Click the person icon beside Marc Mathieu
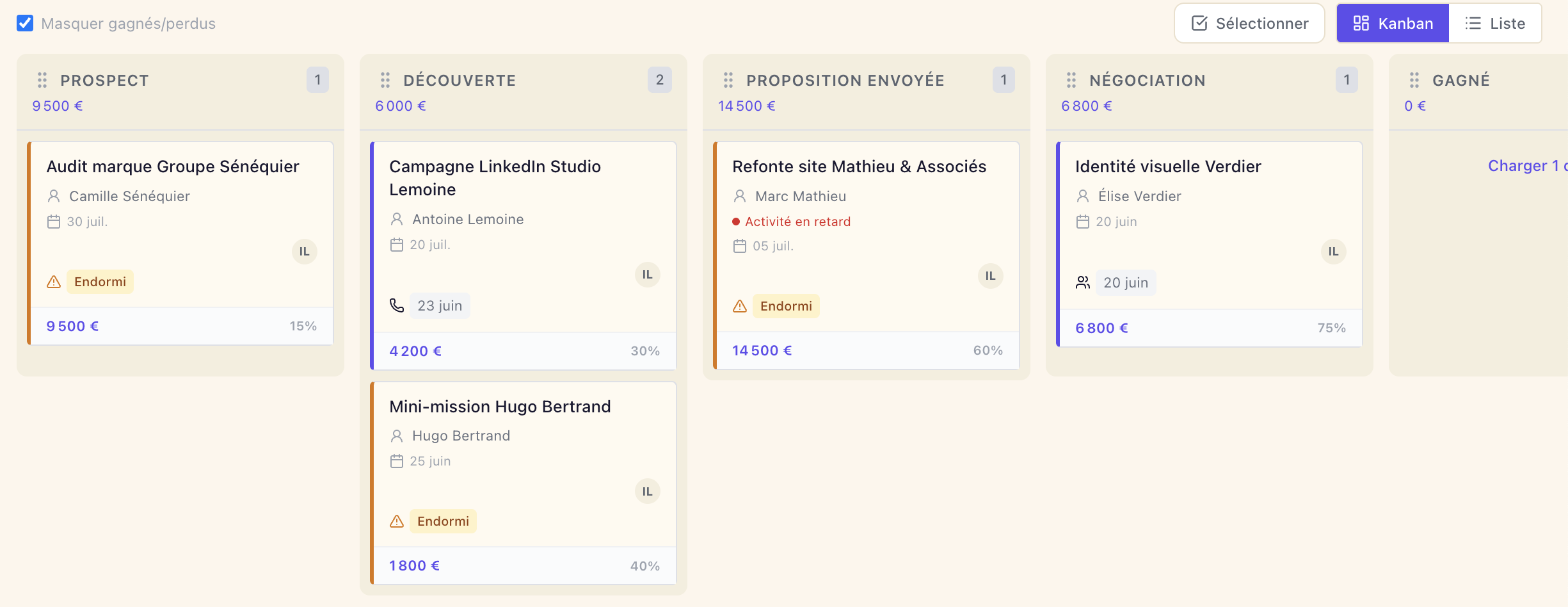Viewport: 1568px width, 607px height. click(740, 196)
